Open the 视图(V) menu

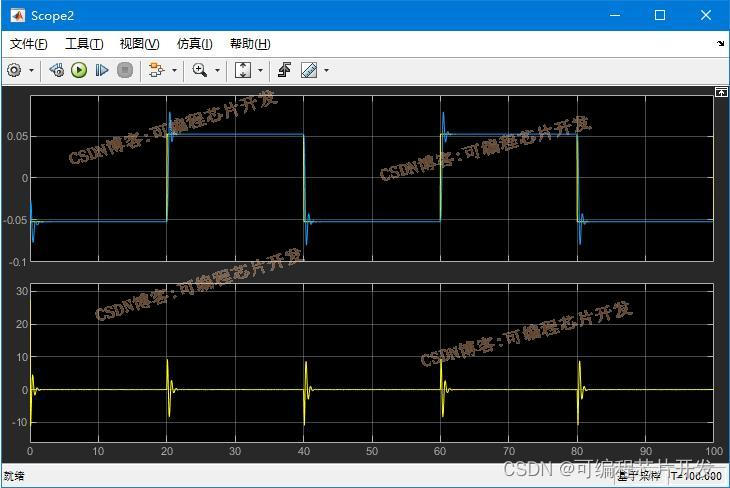click(139, 44)
